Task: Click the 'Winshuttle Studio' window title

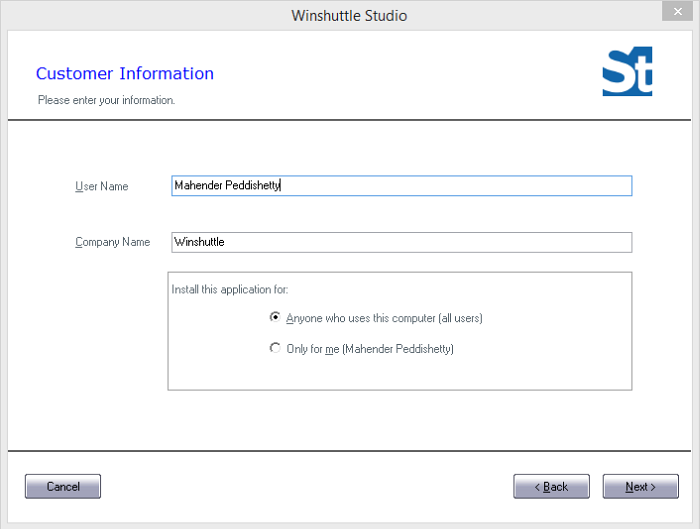Action: (349, 16)
